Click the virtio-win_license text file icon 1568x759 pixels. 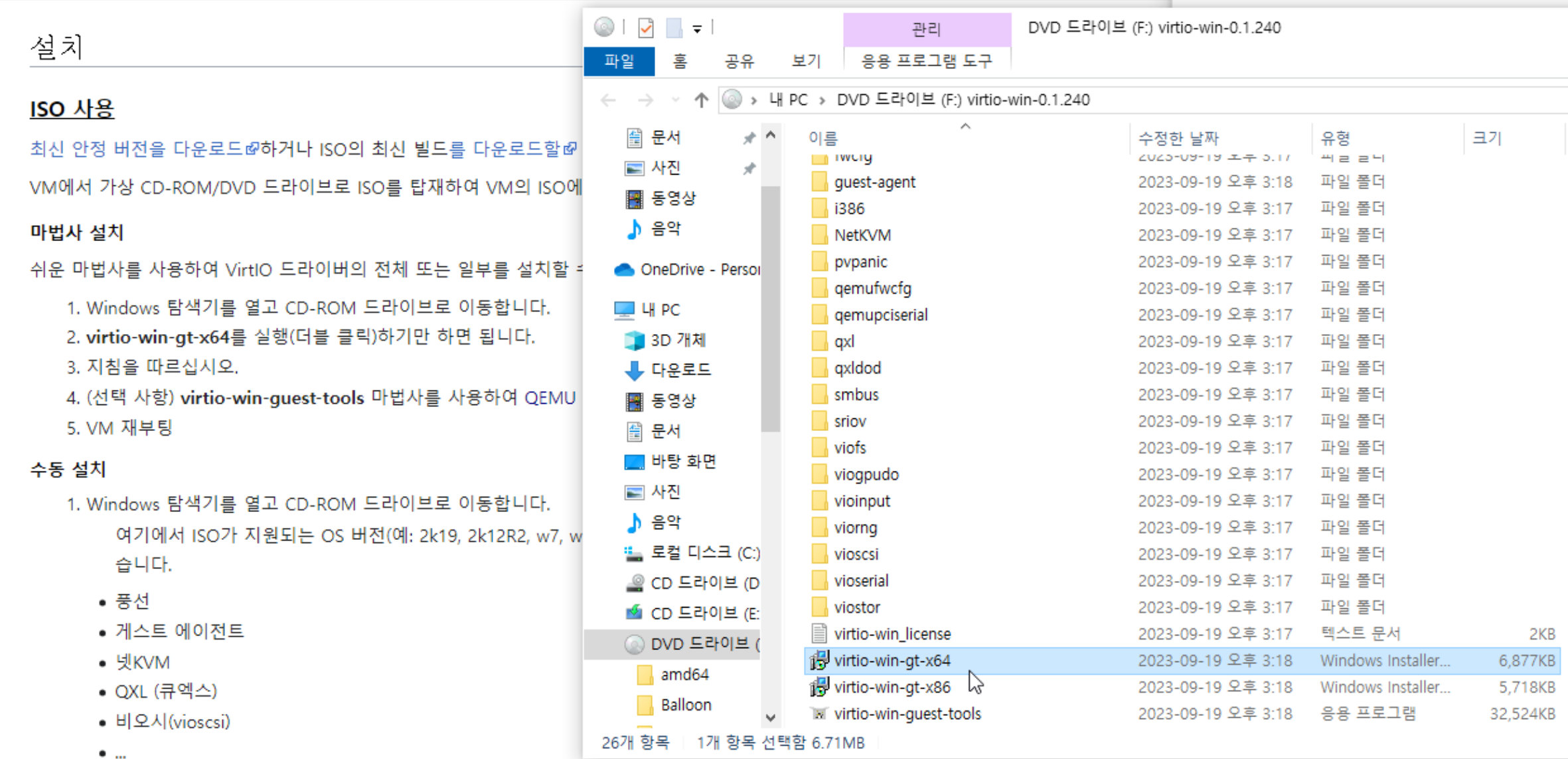pyautogui.click(x=819, y=633)
